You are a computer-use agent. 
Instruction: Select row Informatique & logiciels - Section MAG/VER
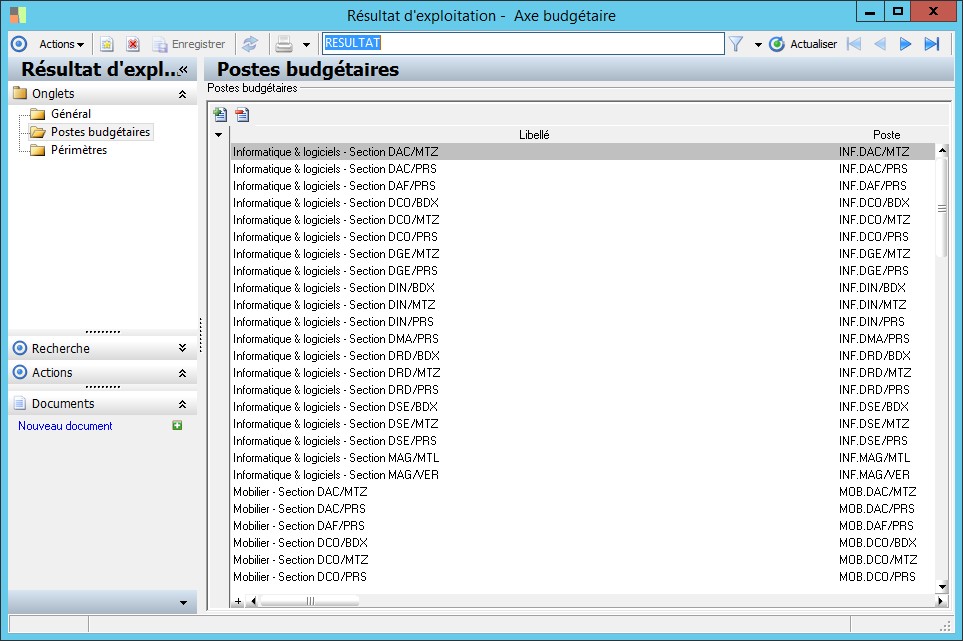(x=583, y=475)
